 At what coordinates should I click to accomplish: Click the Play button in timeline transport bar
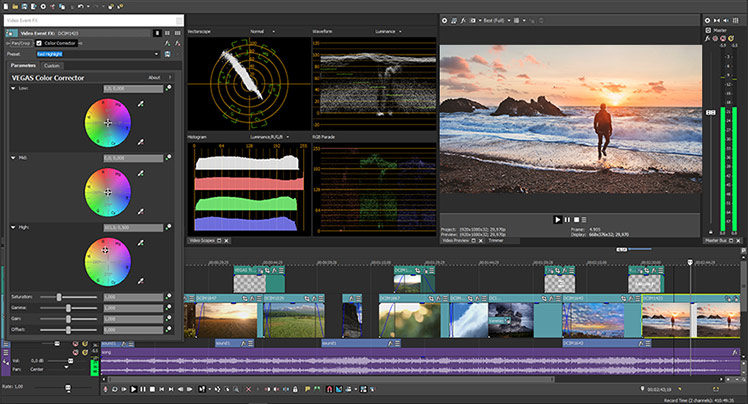[133, 389]
